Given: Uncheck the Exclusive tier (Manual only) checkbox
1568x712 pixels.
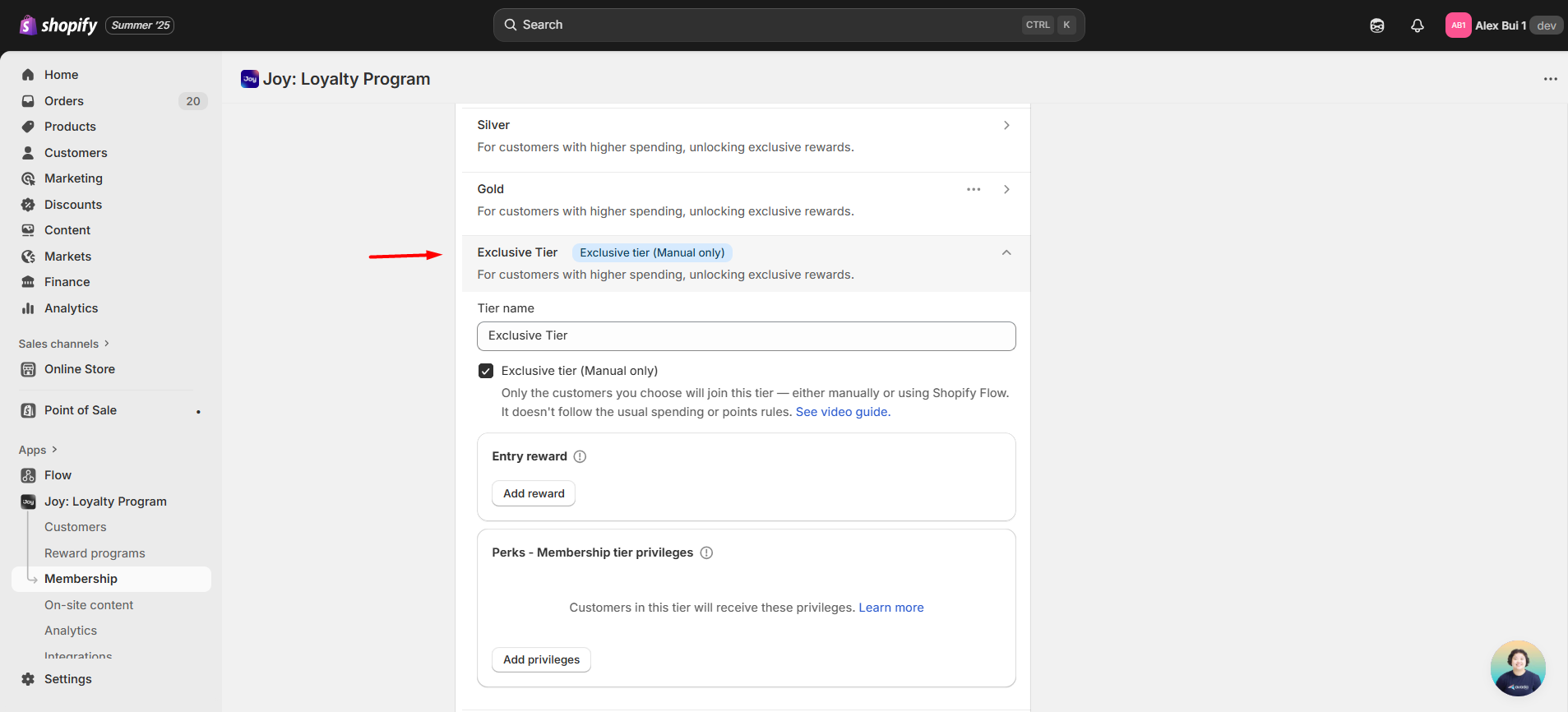Looking at the screenshot, I should (486, 371).
